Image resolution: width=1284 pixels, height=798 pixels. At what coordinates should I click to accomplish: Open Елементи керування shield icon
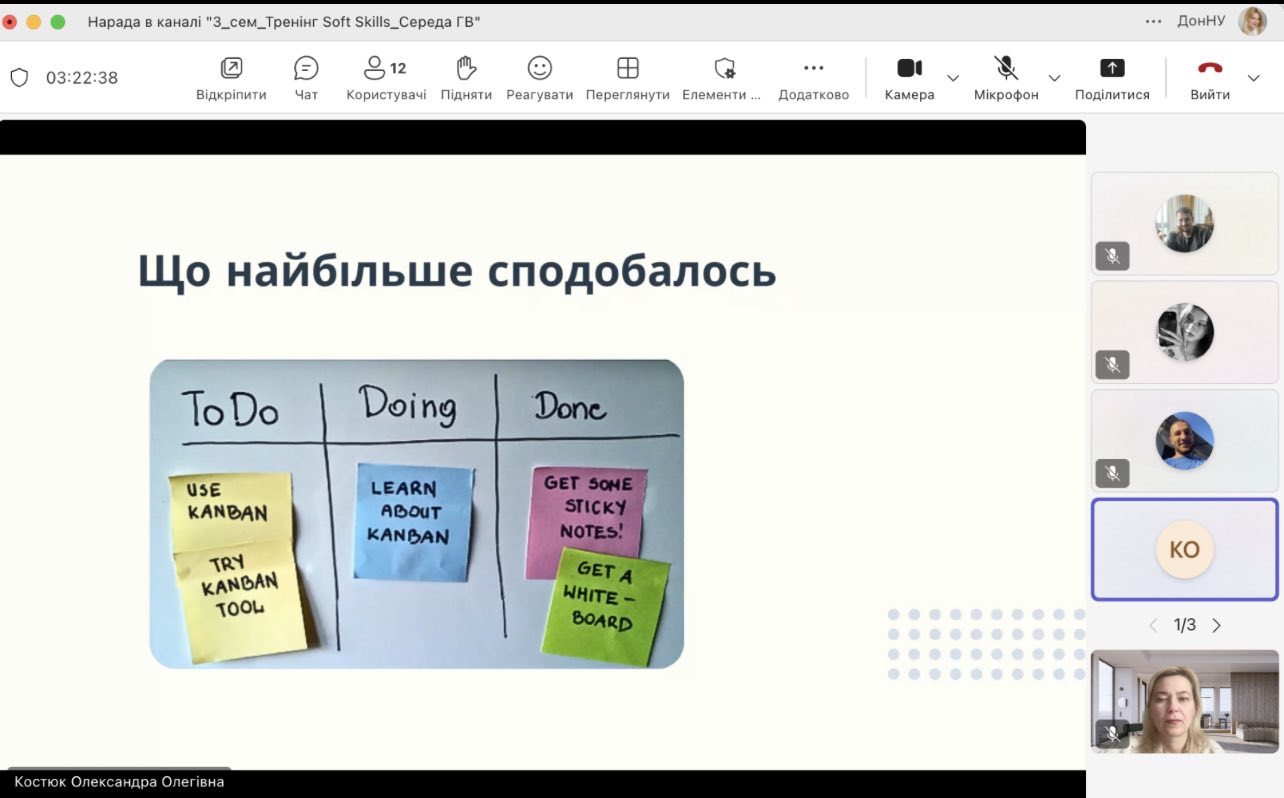pyautogui.click(x=724, y=78)
